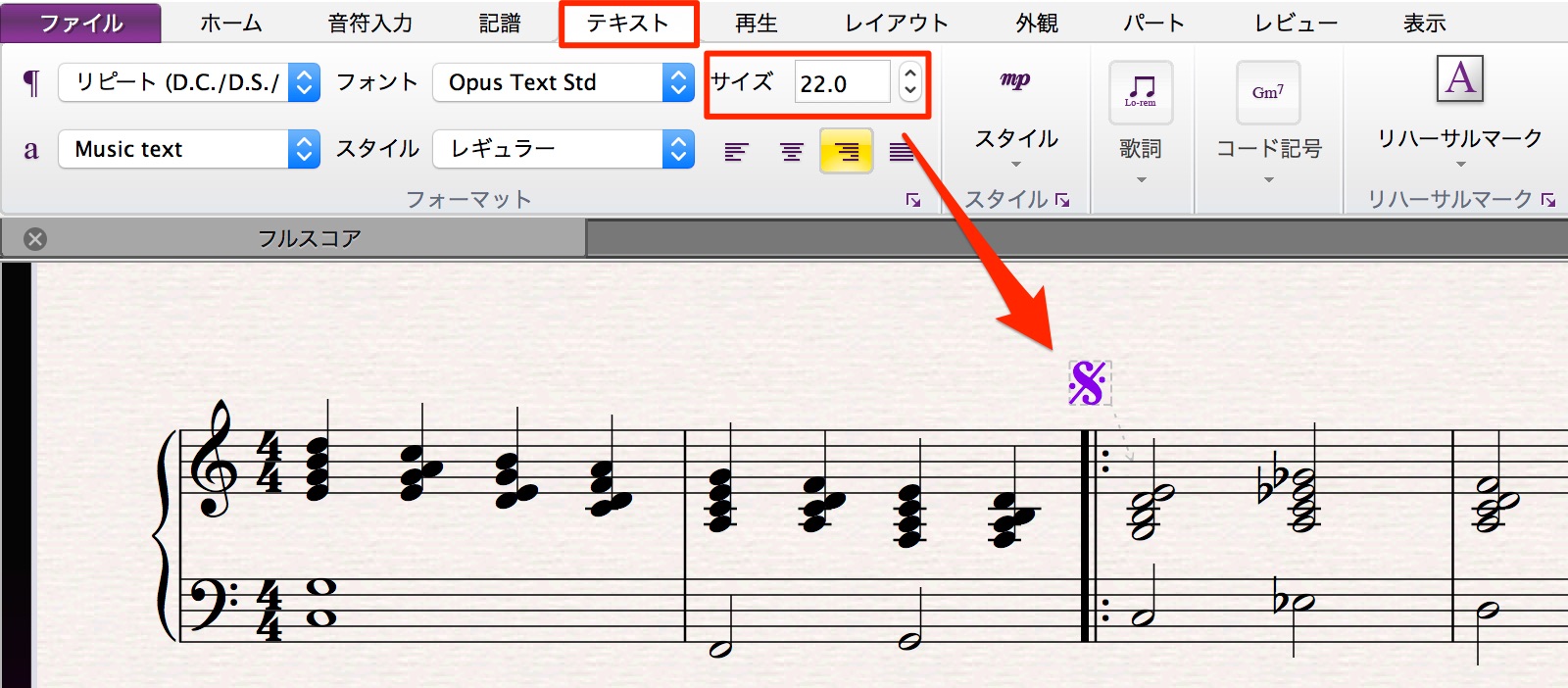Screen dimensions: 1568x688
Task: Switch to the ホーム ribbon tab
Action: [231, 23]
